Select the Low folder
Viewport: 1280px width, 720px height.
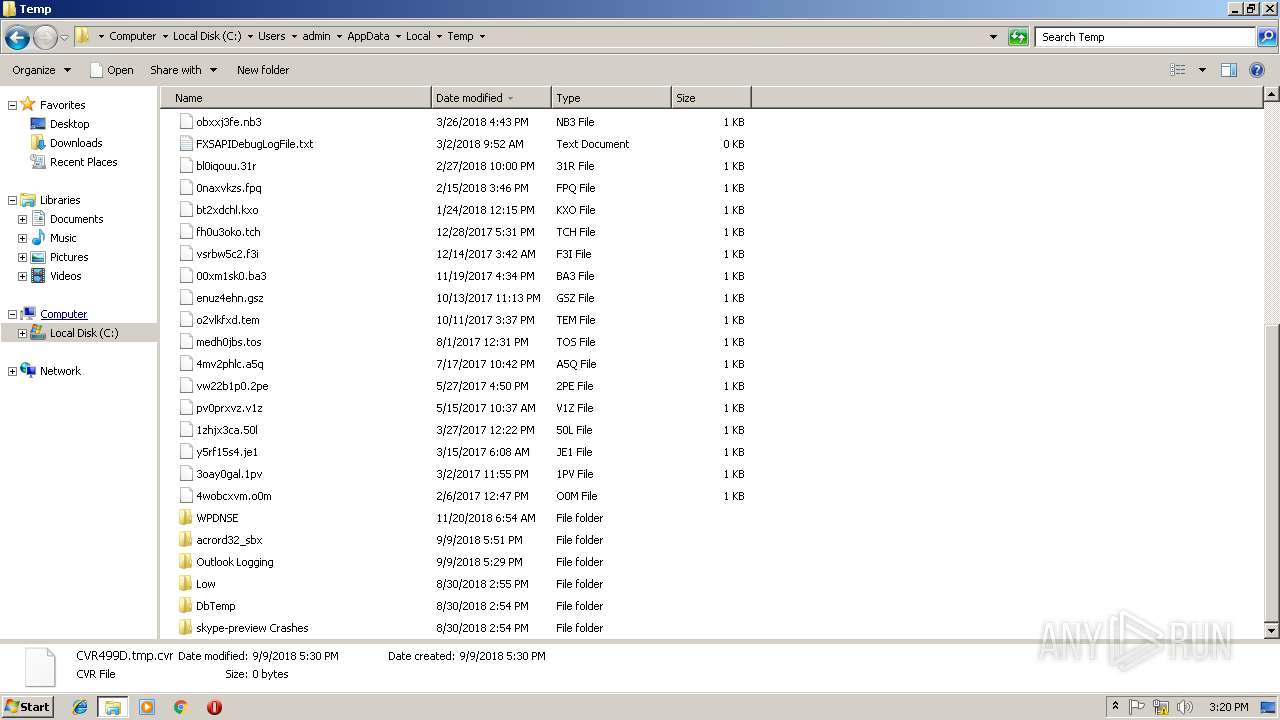tap(205, 584)
